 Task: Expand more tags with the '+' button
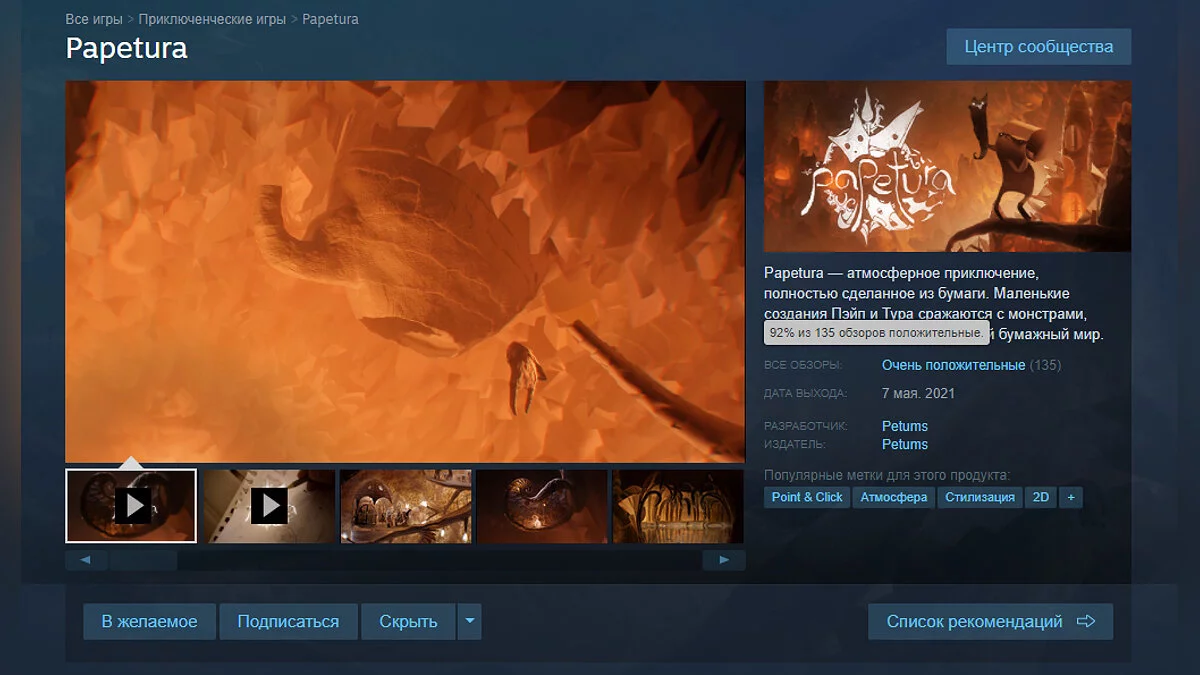(1071, 497)
